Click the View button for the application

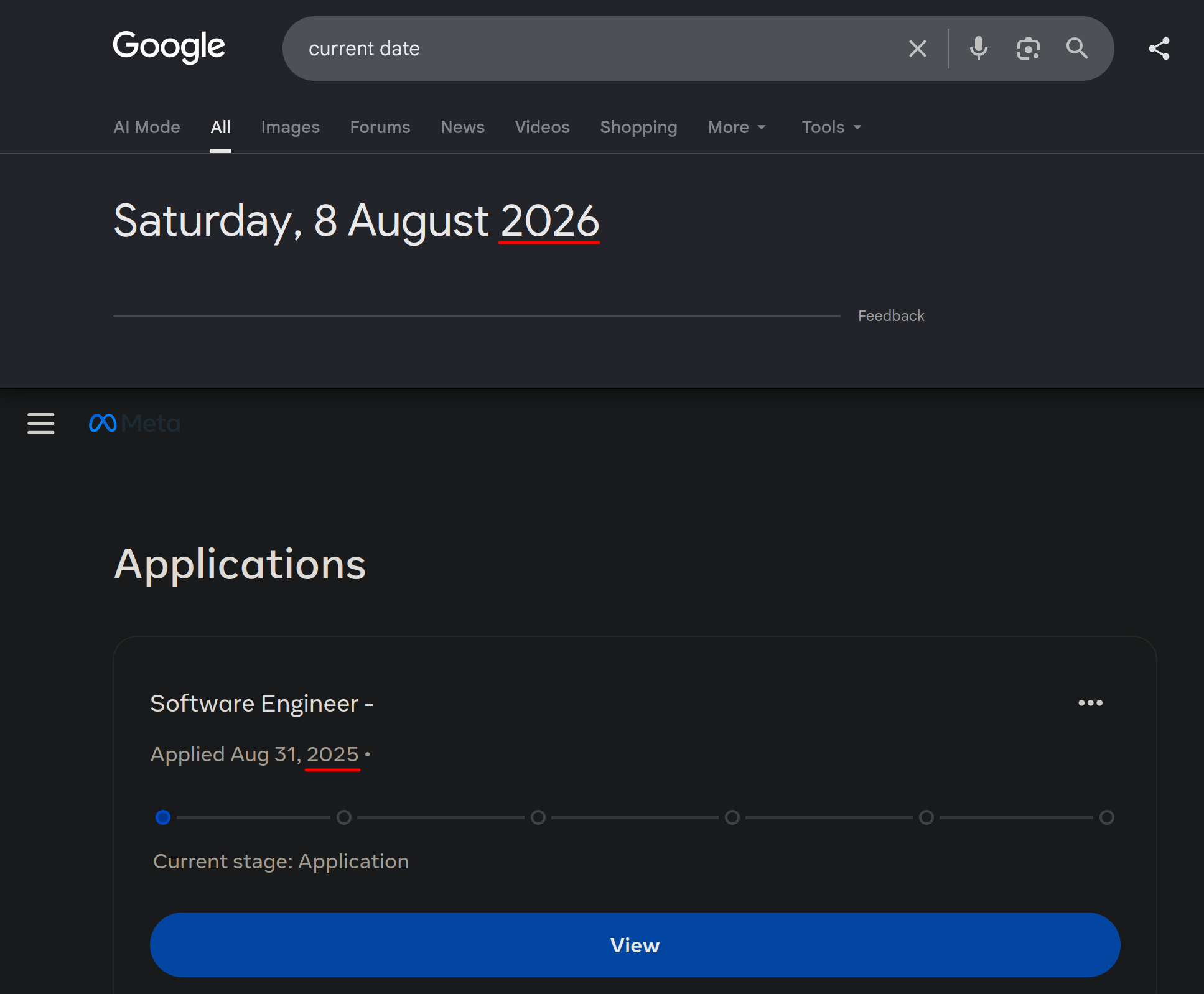635,945
